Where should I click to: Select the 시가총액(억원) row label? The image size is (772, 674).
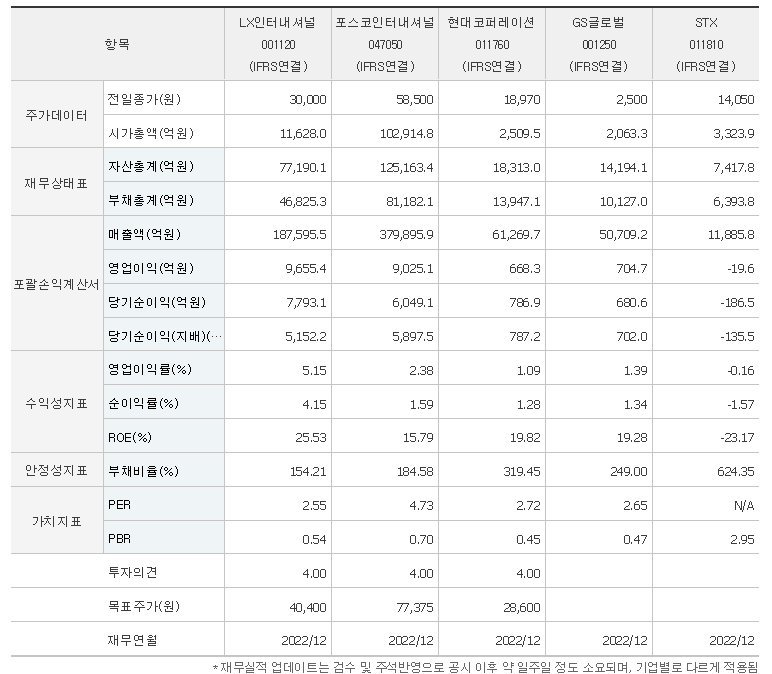pos(151,133)
